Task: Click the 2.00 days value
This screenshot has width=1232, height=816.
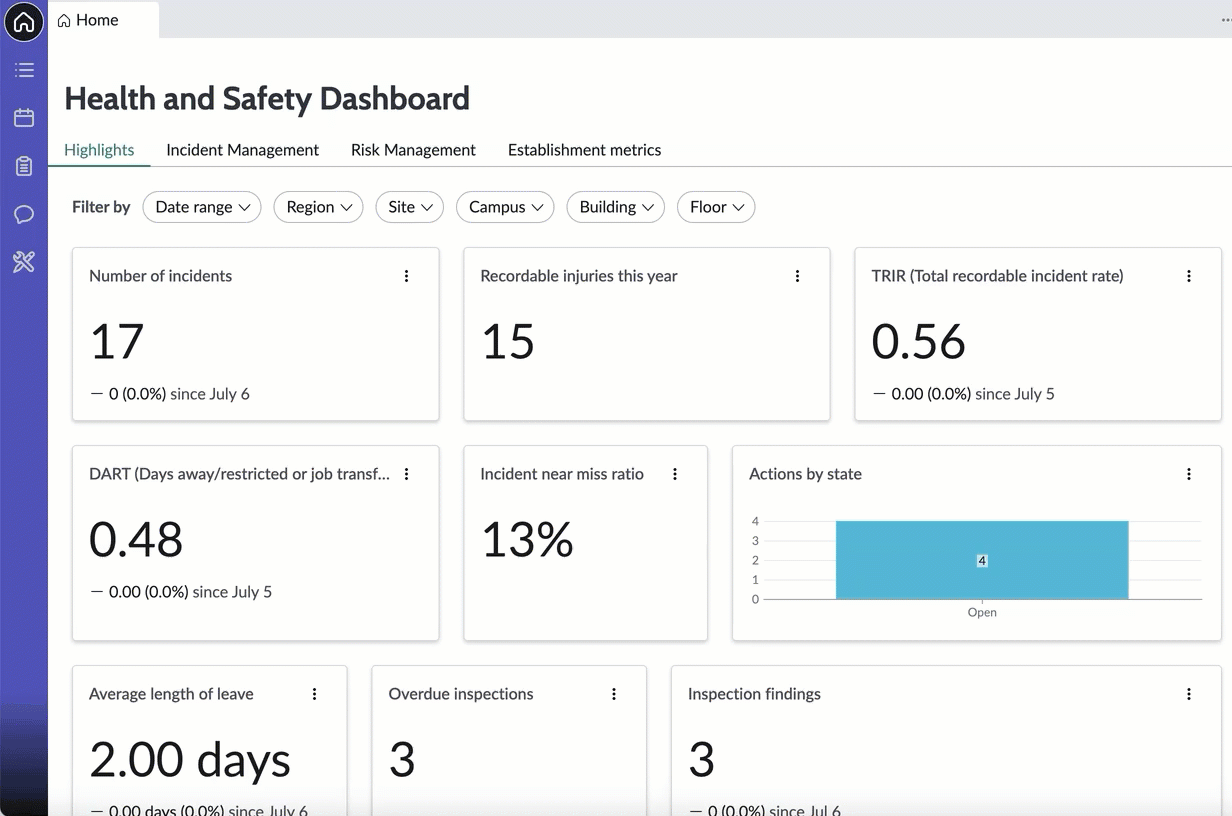Action: click(190, 760)
